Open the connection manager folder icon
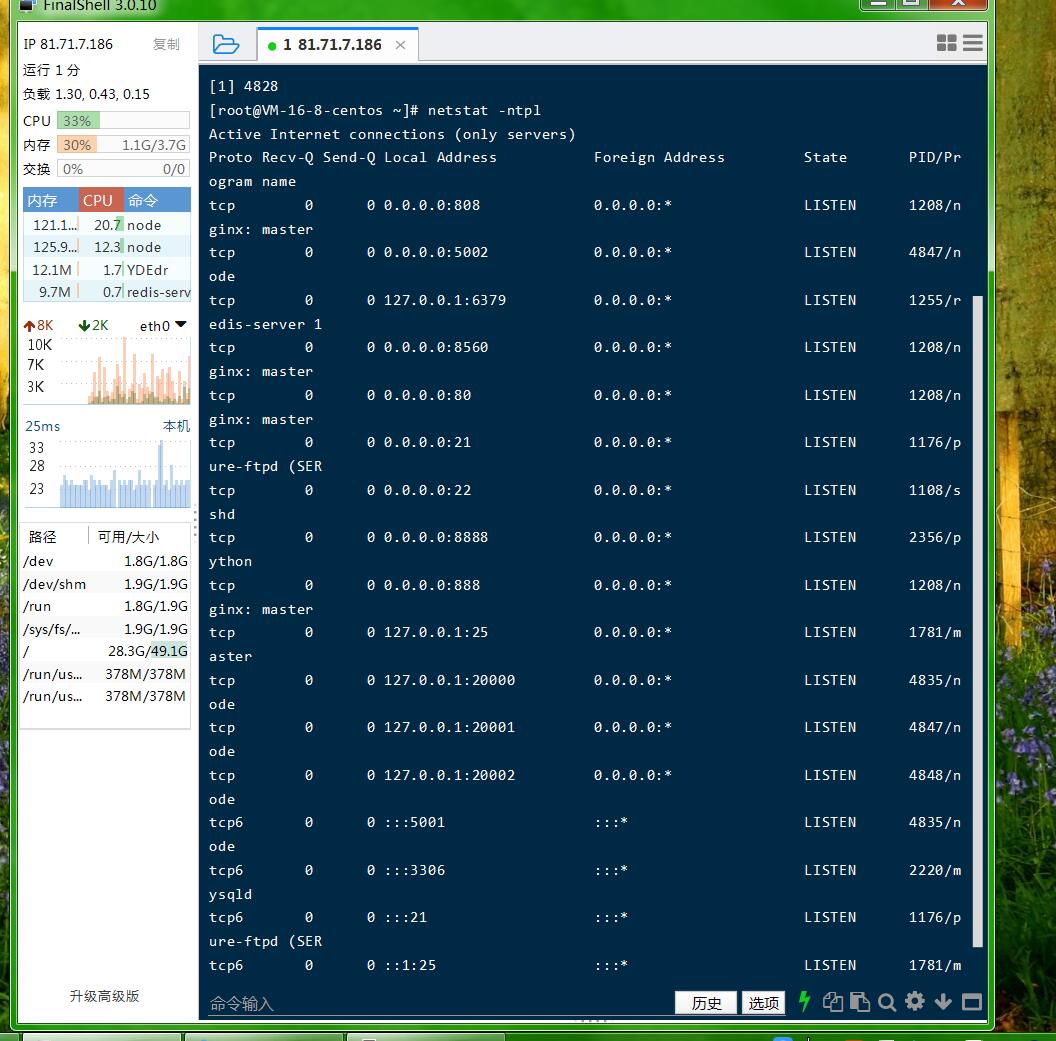Viewport: 1056px width, 1041px height. click(x=226, y=44)
